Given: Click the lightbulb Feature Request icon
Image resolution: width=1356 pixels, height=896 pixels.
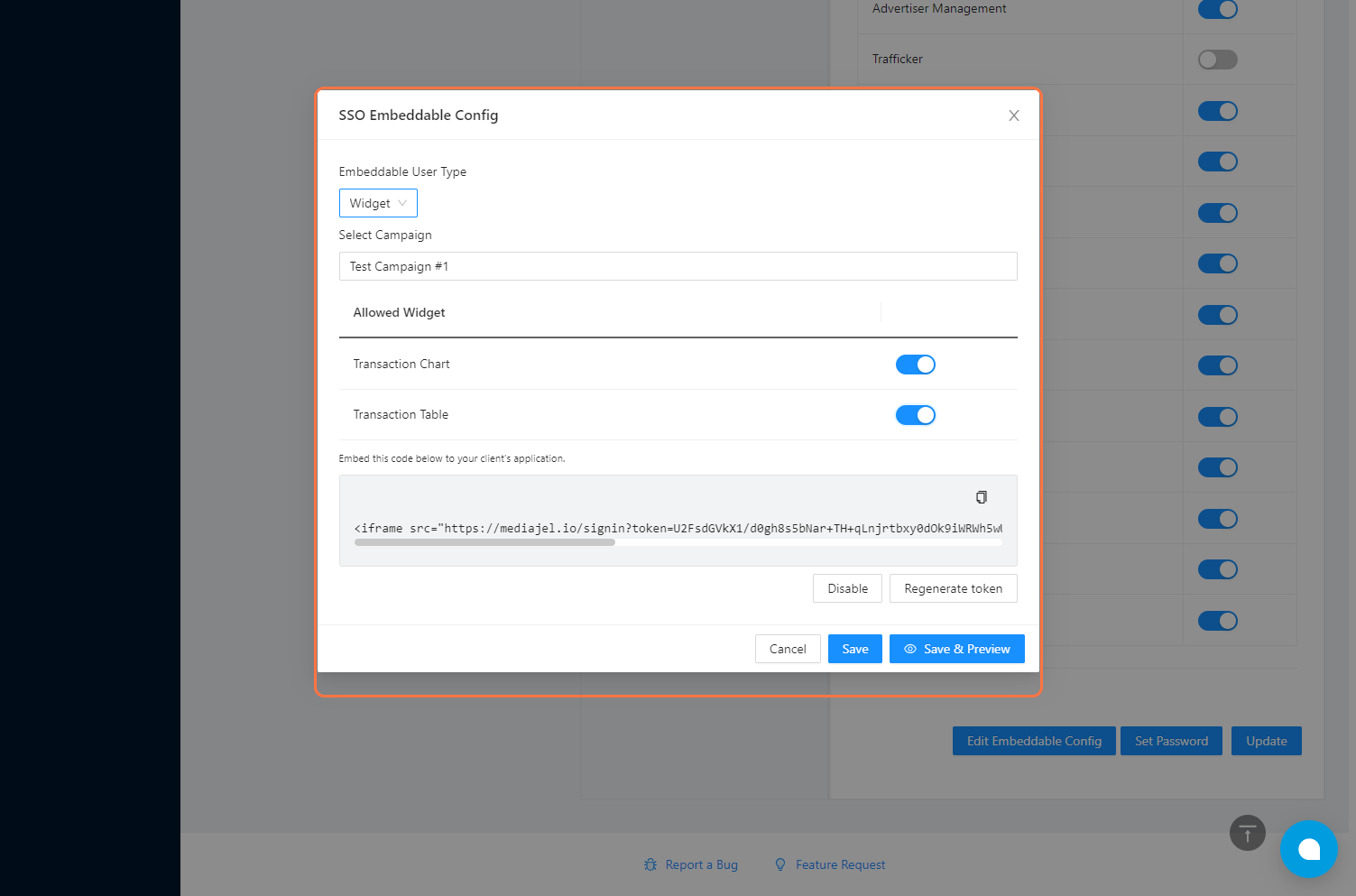Looking at the screenshot, I should (x=780, y=864).
